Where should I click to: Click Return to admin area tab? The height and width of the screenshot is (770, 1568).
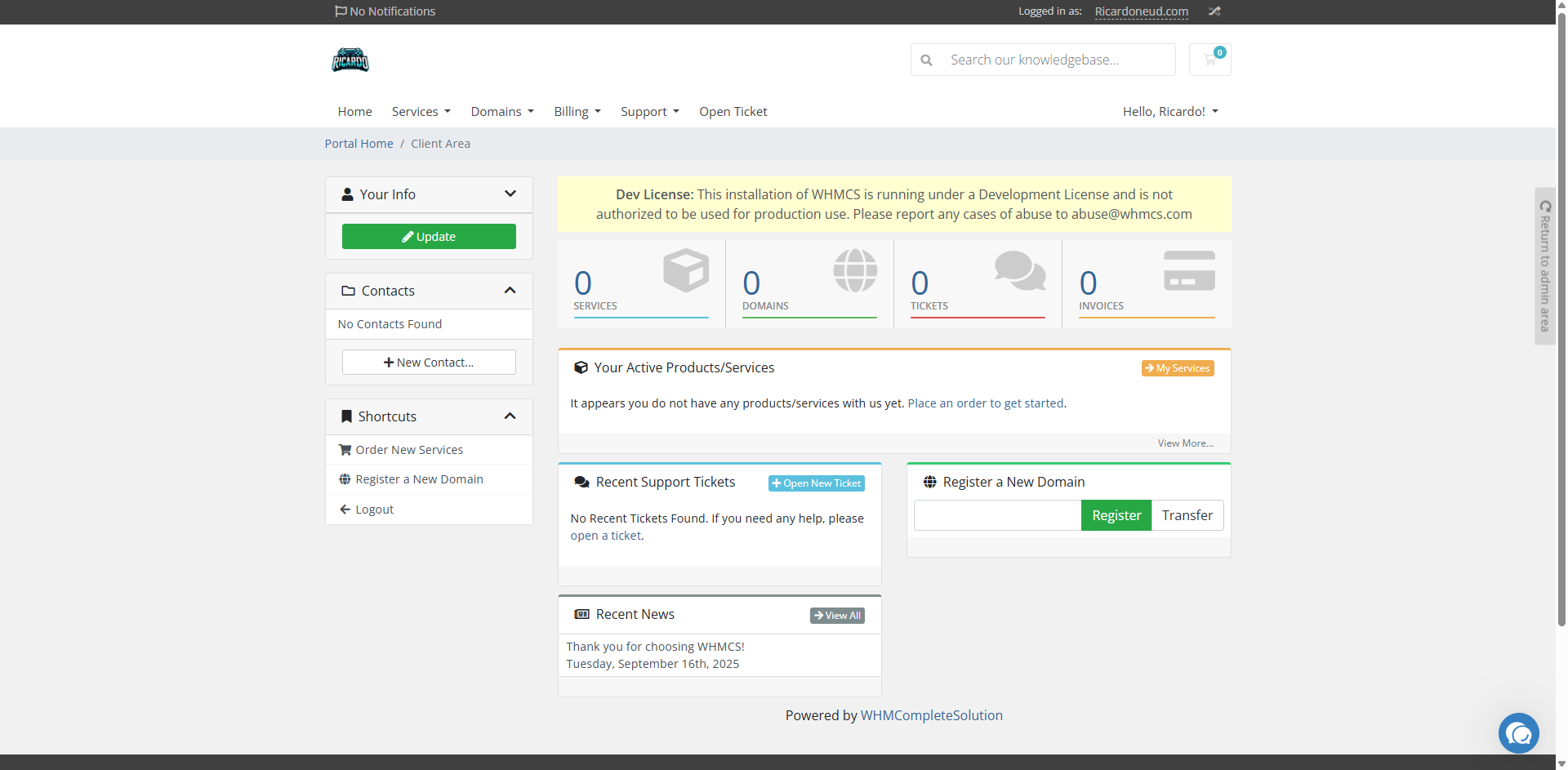tap(1544, 266)
